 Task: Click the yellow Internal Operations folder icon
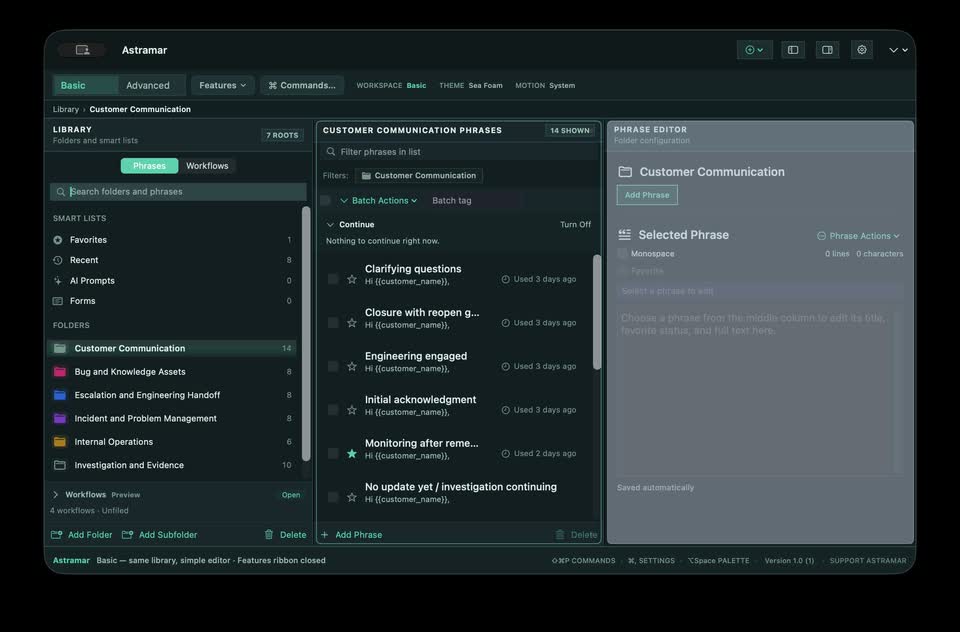[x=59, y=442]
